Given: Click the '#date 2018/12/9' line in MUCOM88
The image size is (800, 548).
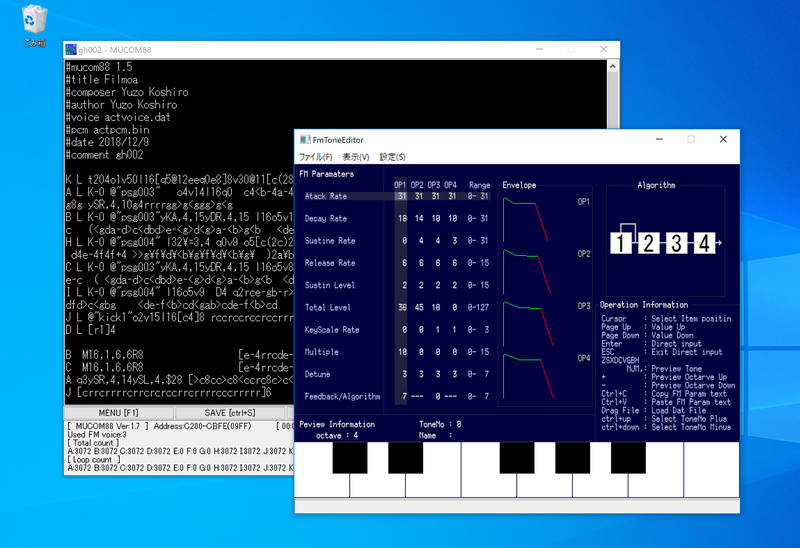Looking at the screenshot, I should coord(107,142).
